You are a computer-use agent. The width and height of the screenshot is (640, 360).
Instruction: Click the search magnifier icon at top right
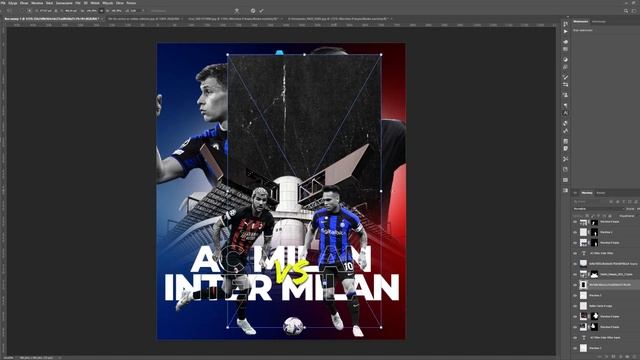626,11
